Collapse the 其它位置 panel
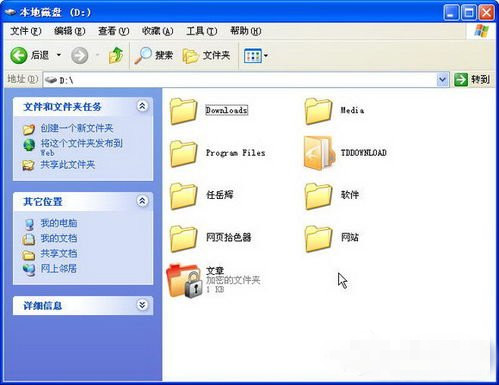 point(142,201)
